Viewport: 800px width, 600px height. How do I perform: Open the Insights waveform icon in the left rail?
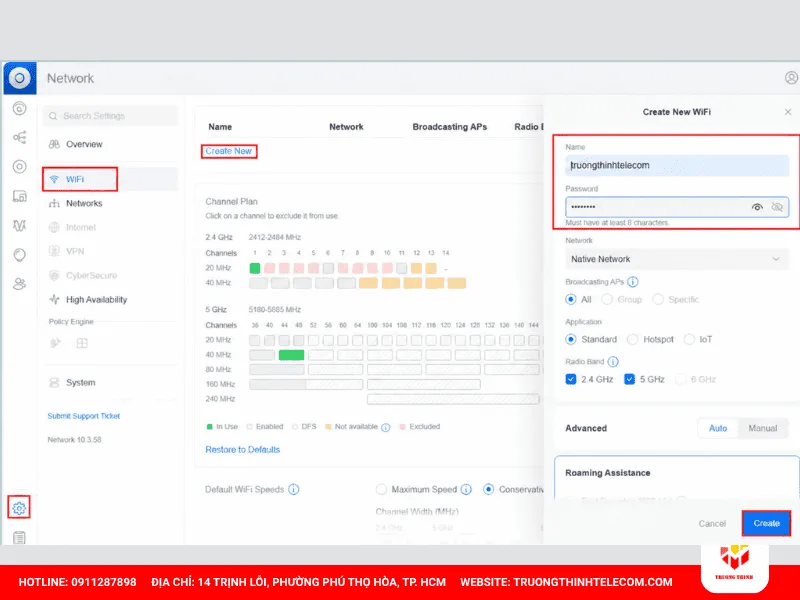pyautogui.click(x=19, y=225)
